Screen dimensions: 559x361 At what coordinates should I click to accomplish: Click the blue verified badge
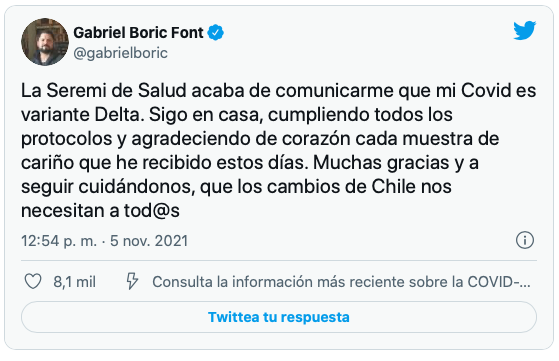[215, 32]
